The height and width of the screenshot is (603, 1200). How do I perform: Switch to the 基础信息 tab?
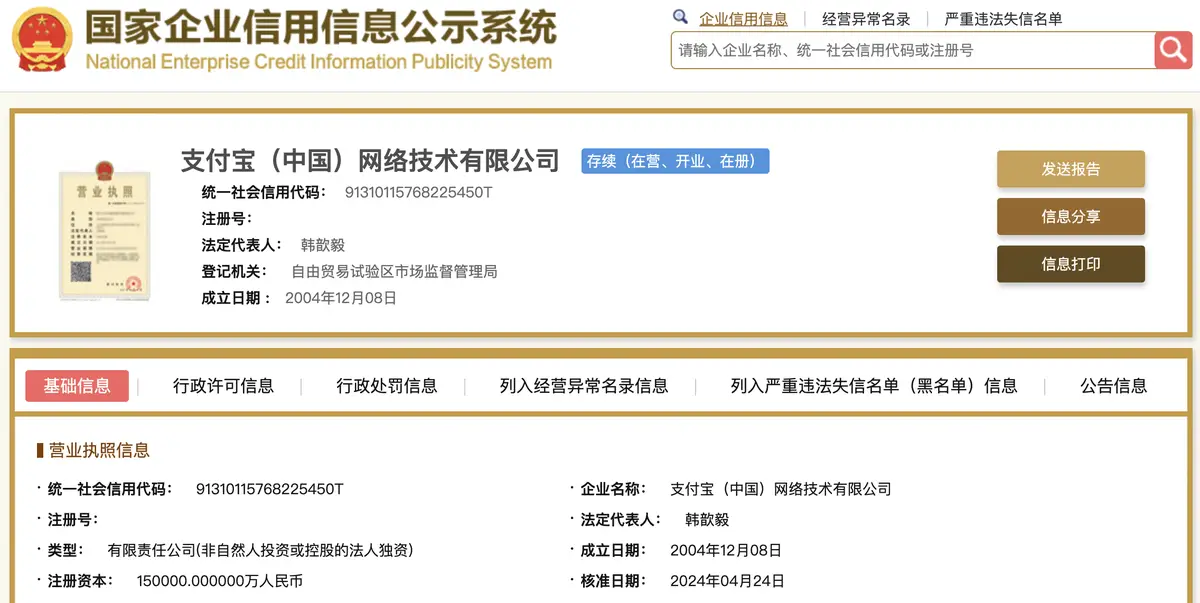coord(77,386)
